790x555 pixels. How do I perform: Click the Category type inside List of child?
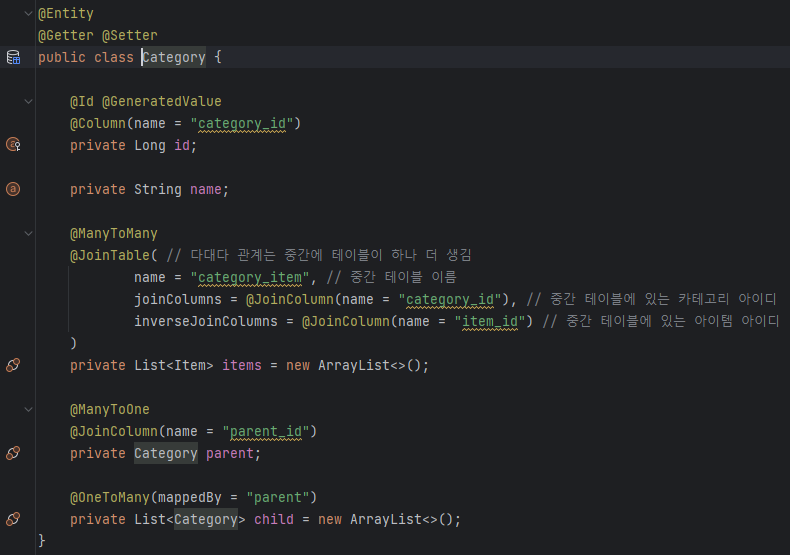point(206,520)
